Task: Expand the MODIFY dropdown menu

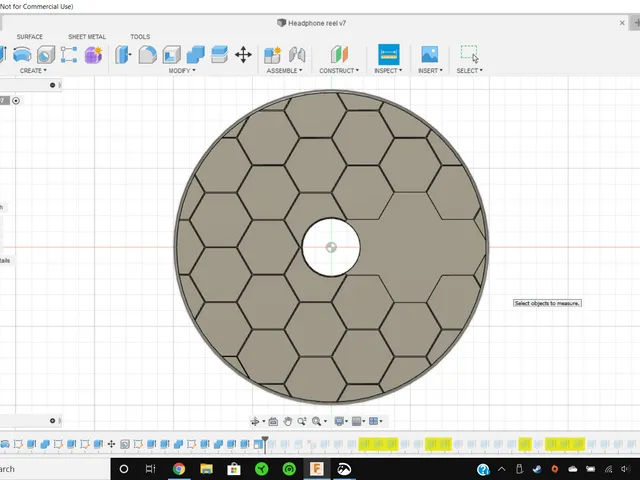Action: [x=182, y=71]
